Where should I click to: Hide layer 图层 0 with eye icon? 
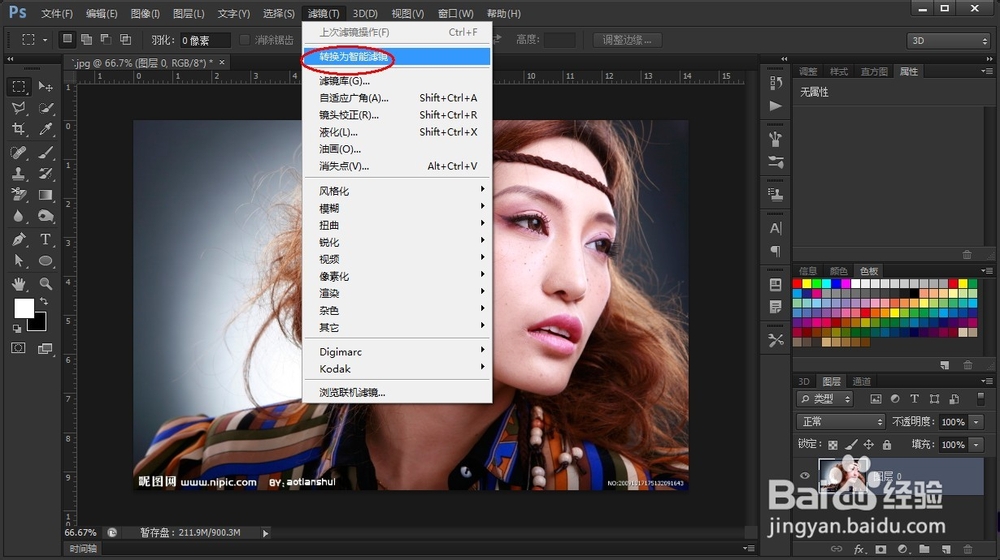tap(805, 476)
